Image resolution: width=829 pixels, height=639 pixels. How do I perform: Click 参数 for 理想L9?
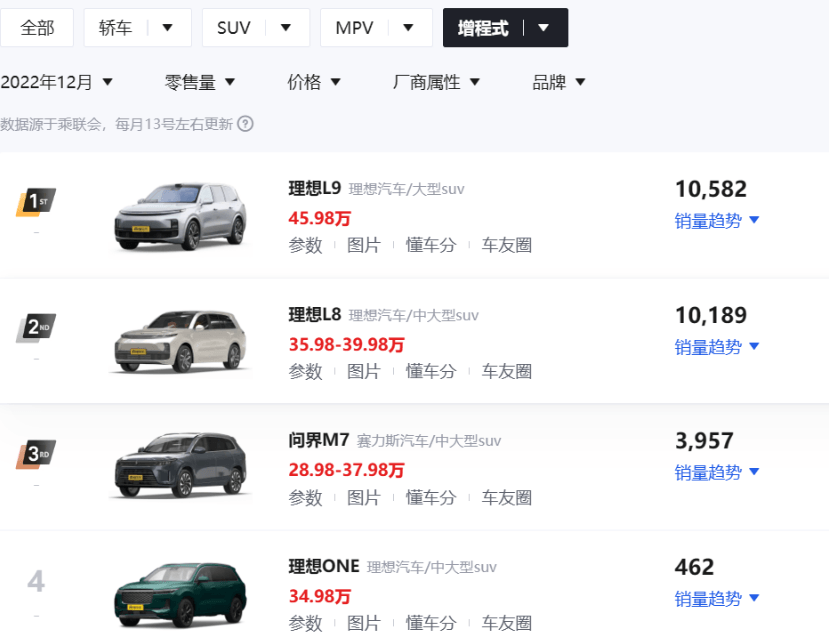pos(306,245)
